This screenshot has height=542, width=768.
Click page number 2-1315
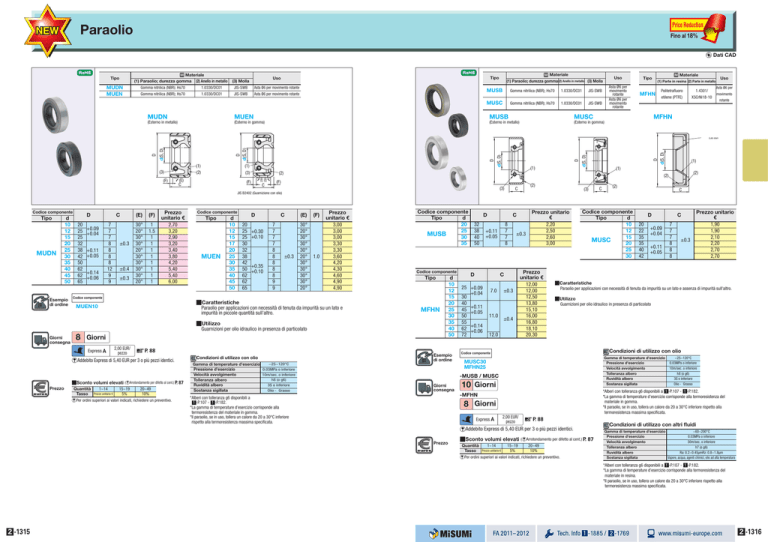(18, 532)
